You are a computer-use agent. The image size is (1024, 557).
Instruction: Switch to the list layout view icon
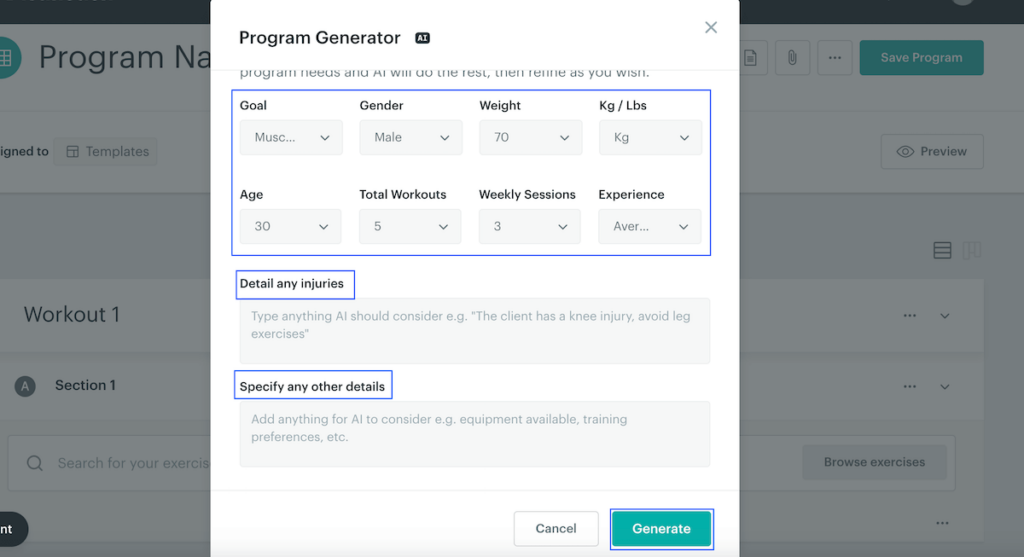[942, 251]
